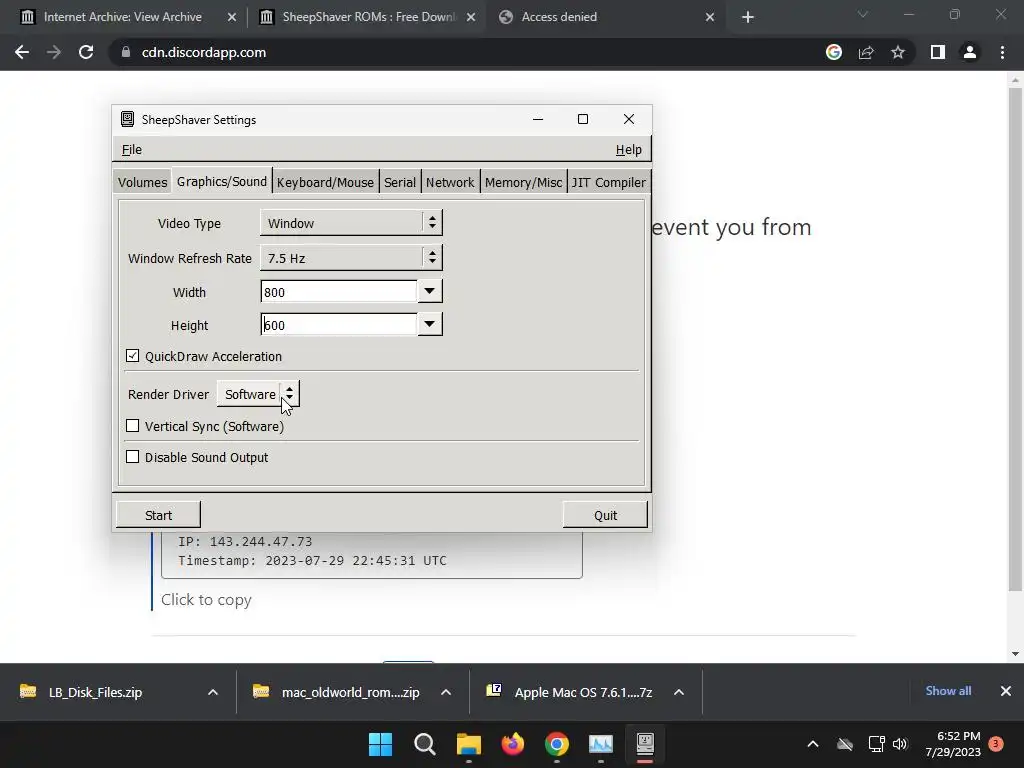Close the SheepShaver ROMs tab
The image size is (1024, 768).
[x=471, y=17]
